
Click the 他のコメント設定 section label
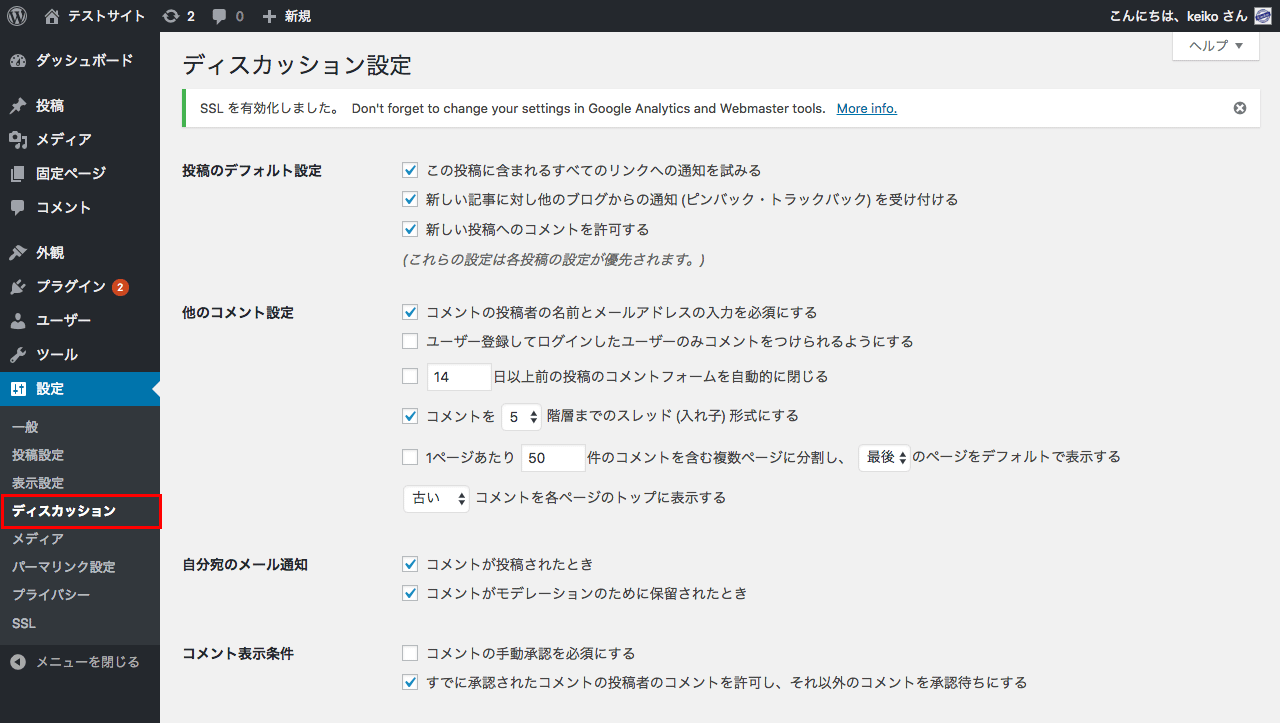pos(238,313)
